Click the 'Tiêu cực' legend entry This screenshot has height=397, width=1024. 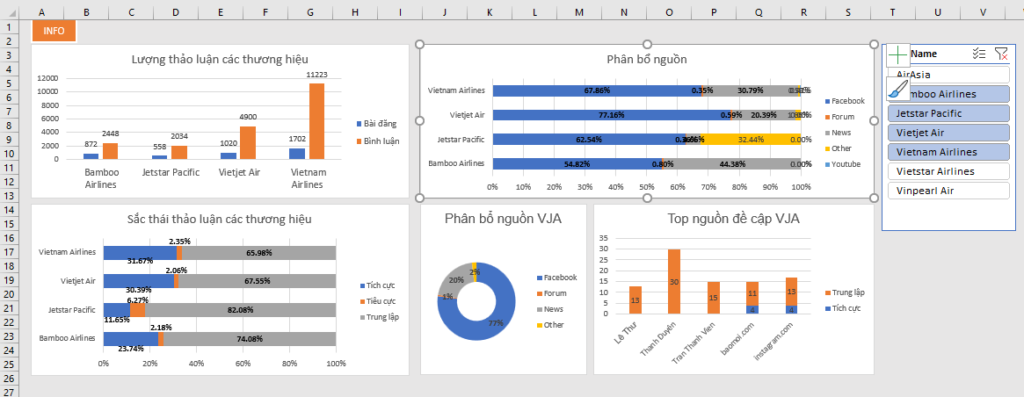377,301
